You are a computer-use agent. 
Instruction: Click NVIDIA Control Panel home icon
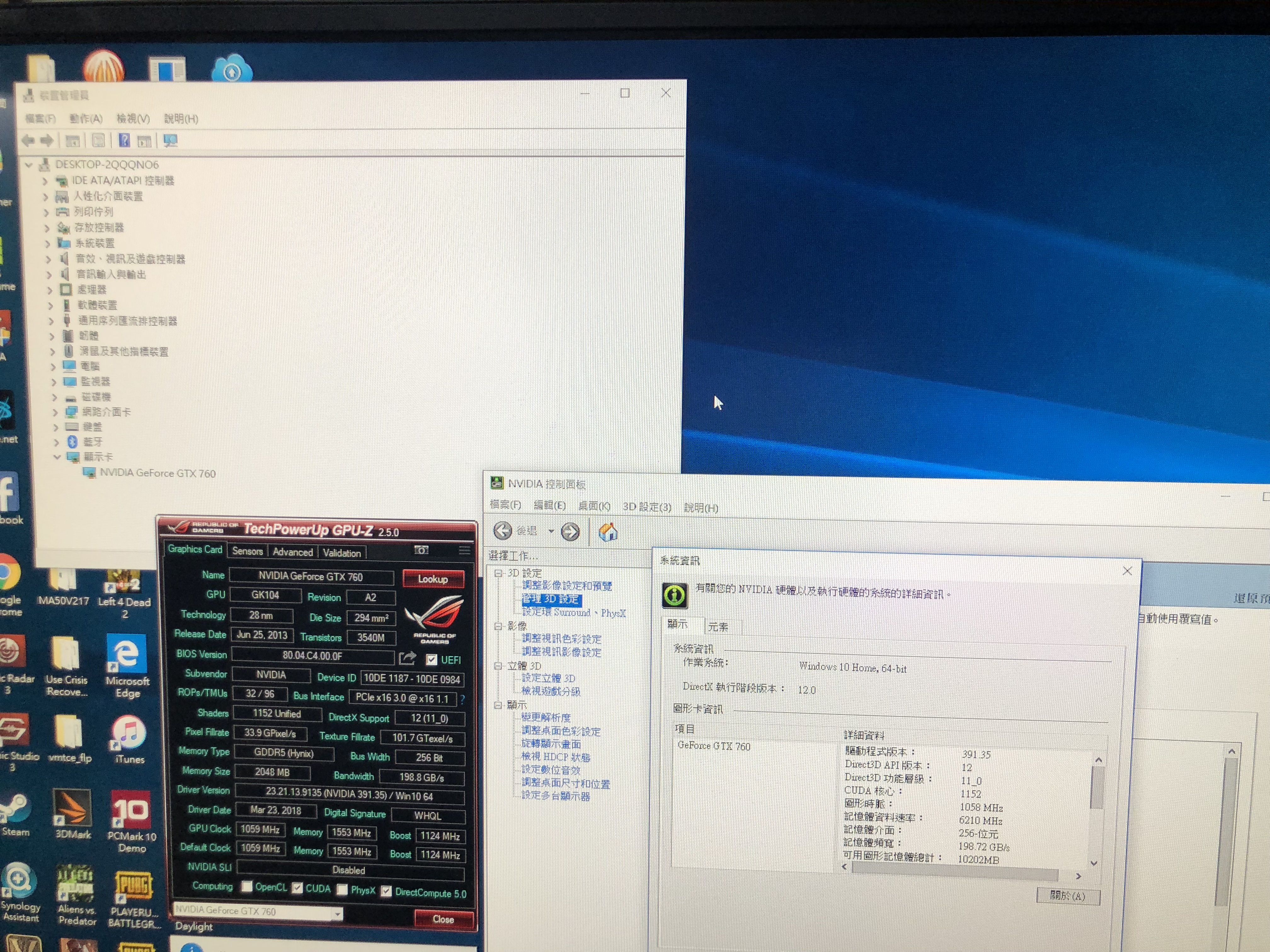608,532
